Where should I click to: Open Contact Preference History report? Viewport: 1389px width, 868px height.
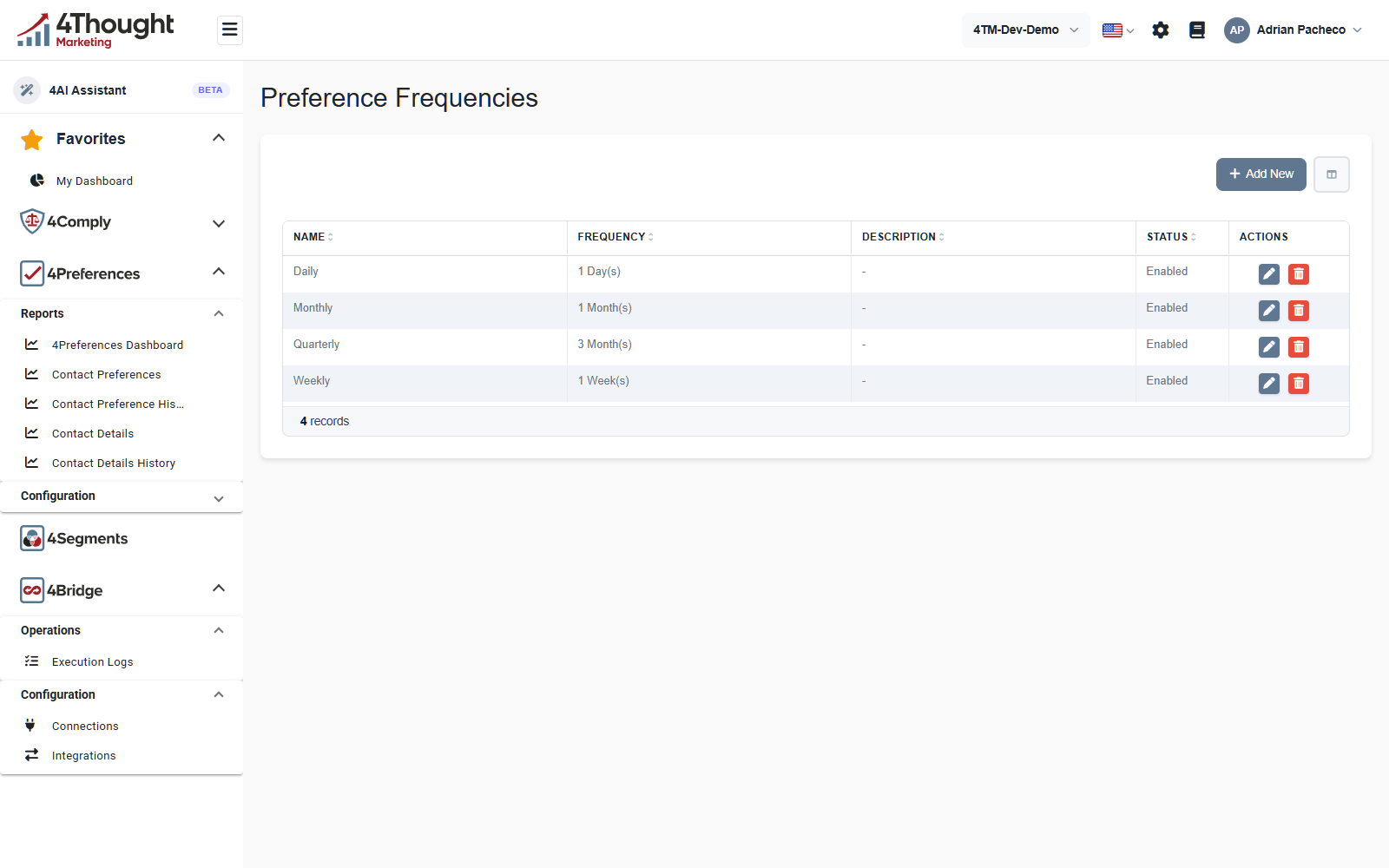[117, 404]
